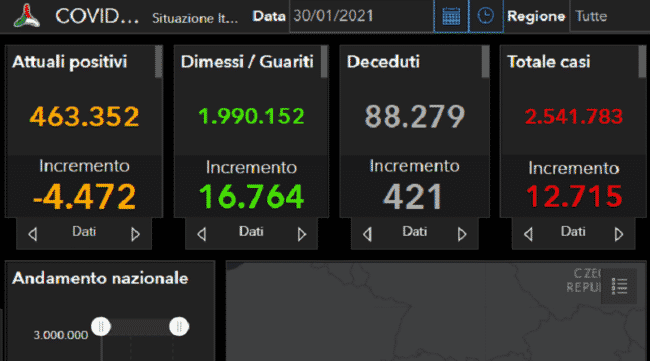The height and width of the screenshot is (361, 650).
Task: Click the COVID... dashboard title
Action: click(x=97, y=17)
